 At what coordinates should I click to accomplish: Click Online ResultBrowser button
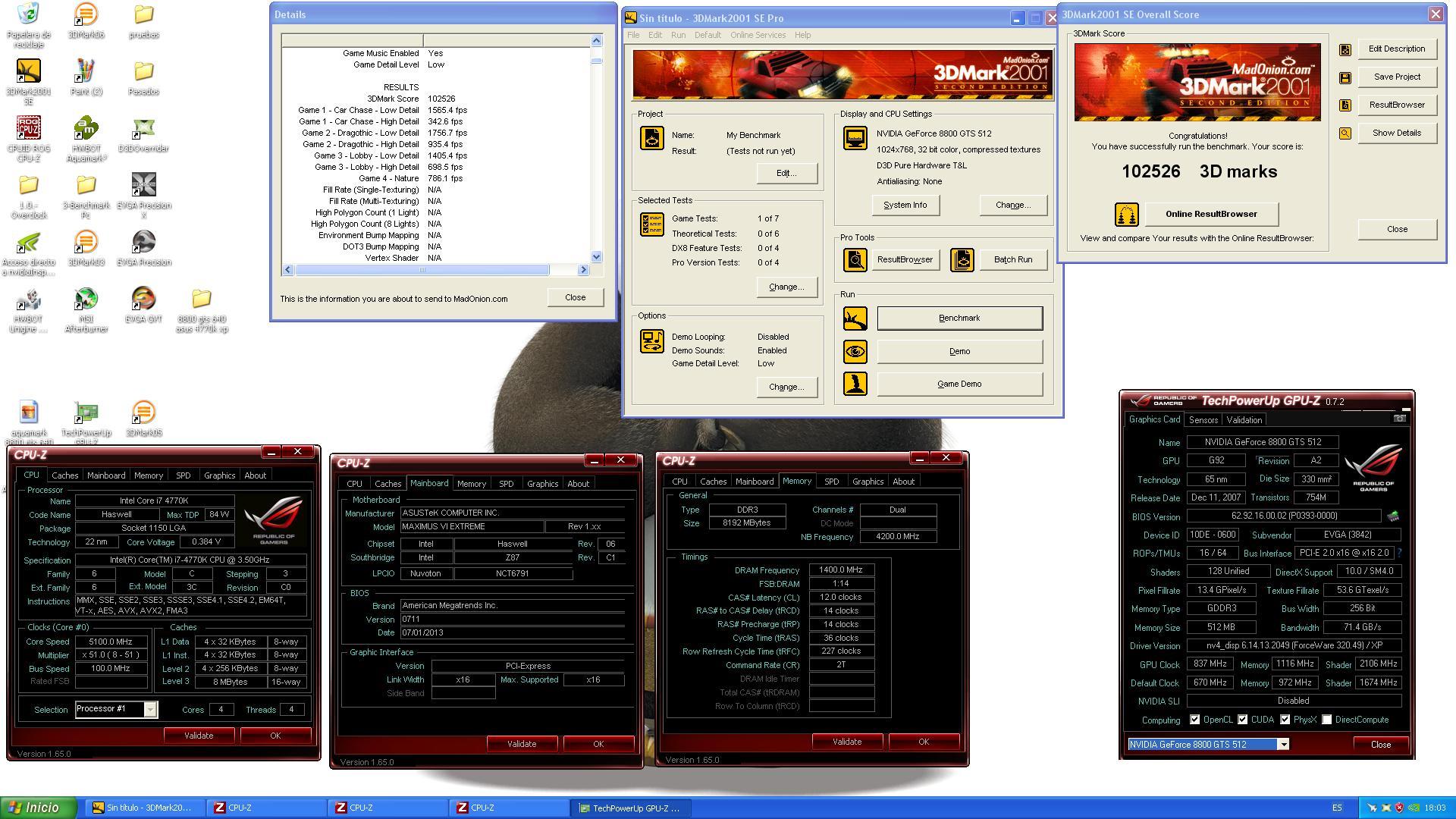(1211, 215)
